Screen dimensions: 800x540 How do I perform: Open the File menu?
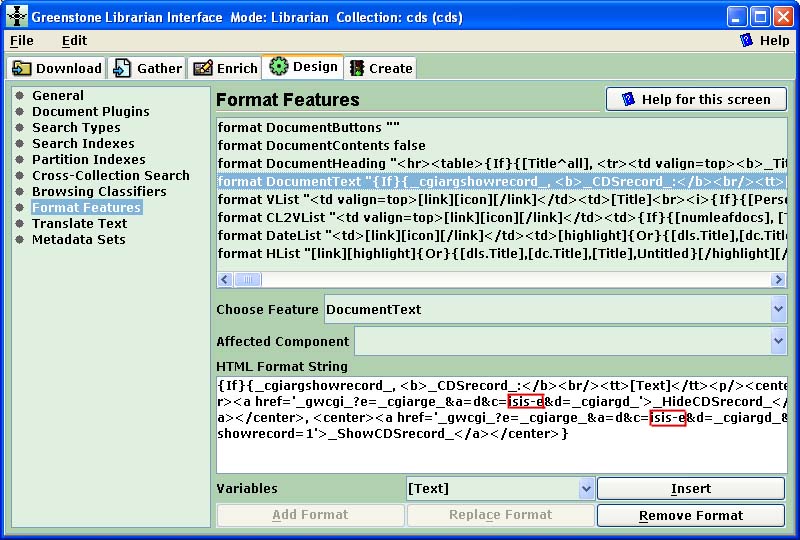(21, 41)
